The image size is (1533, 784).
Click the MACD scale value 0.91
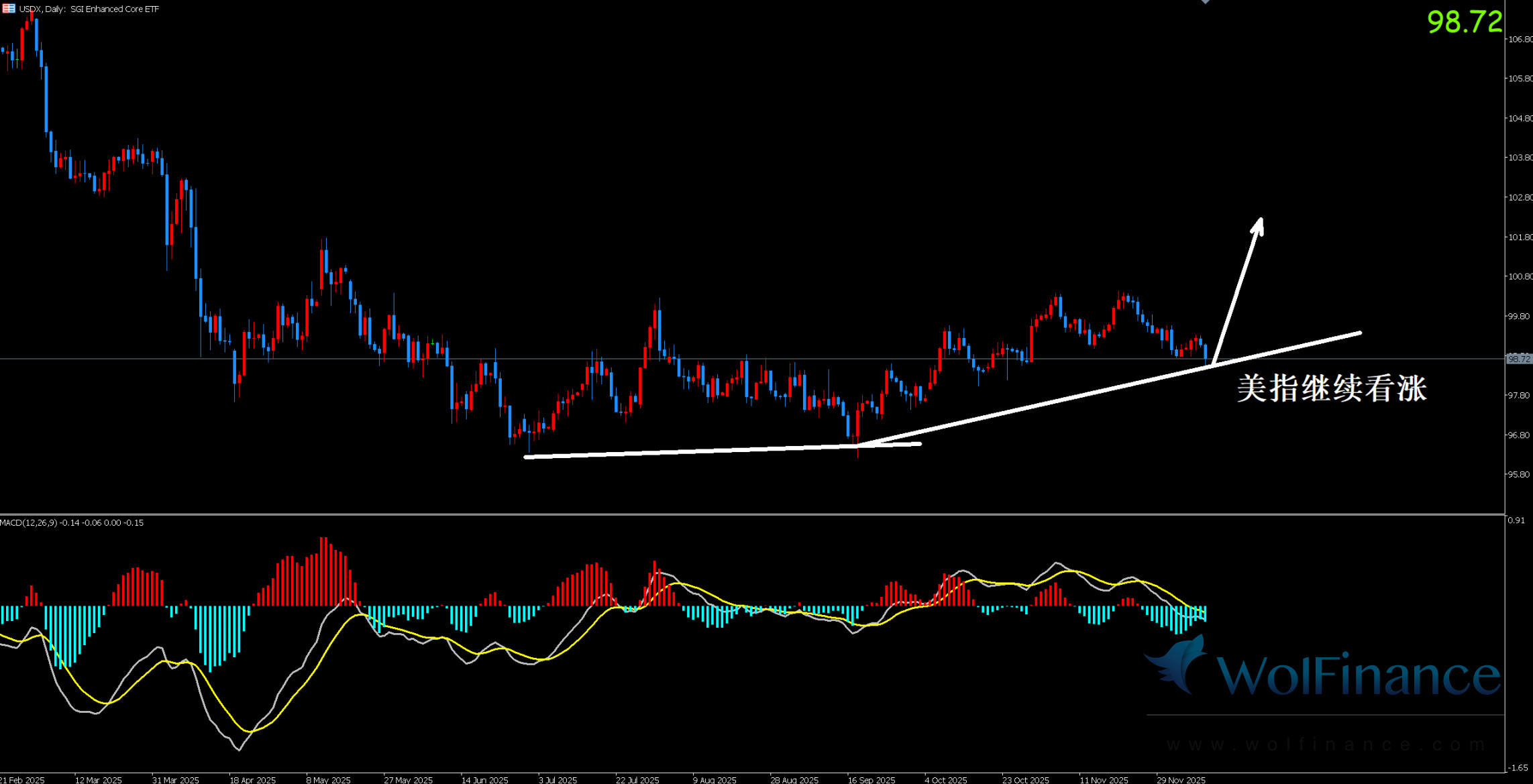[x=1516, y=520]
